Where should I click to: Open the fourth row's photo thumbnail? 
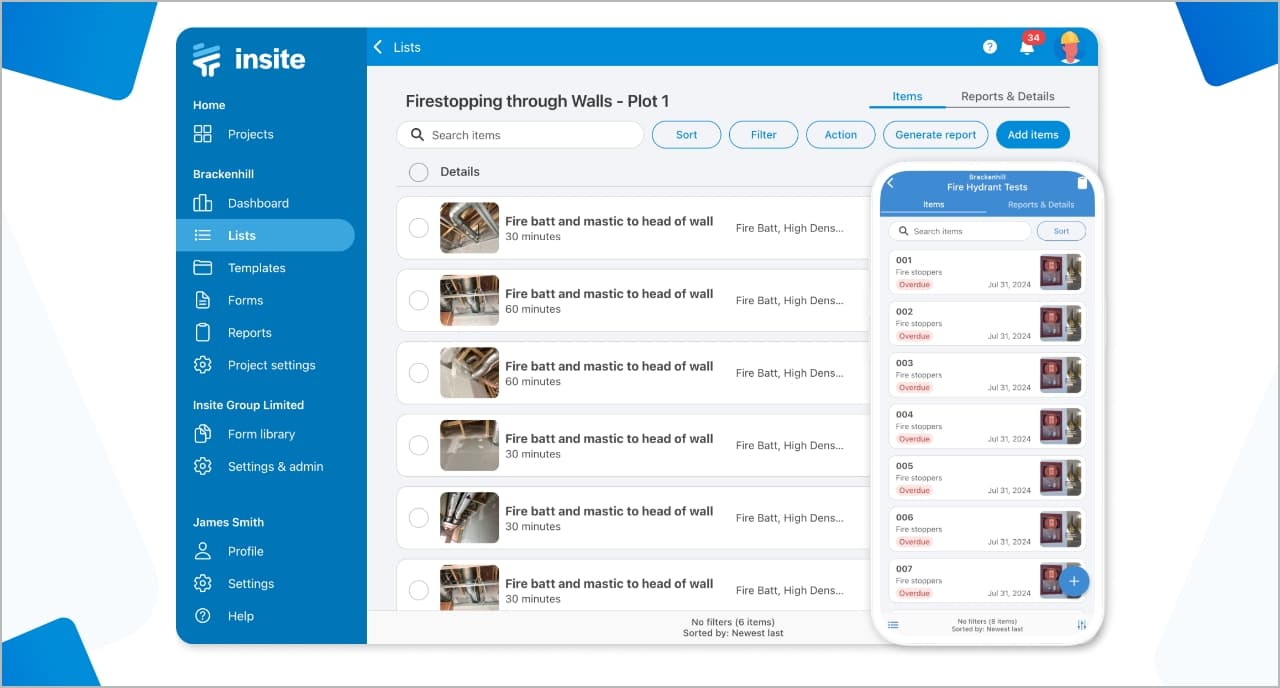469,445
